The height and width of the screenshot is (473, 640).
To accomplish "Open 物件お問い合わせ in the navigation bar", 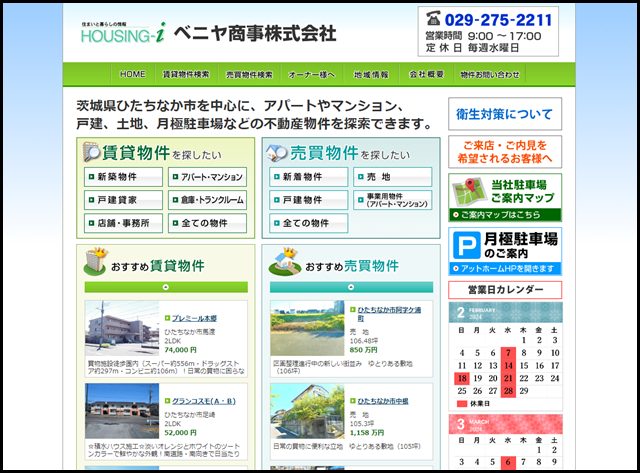I will [x=490, y=74].
